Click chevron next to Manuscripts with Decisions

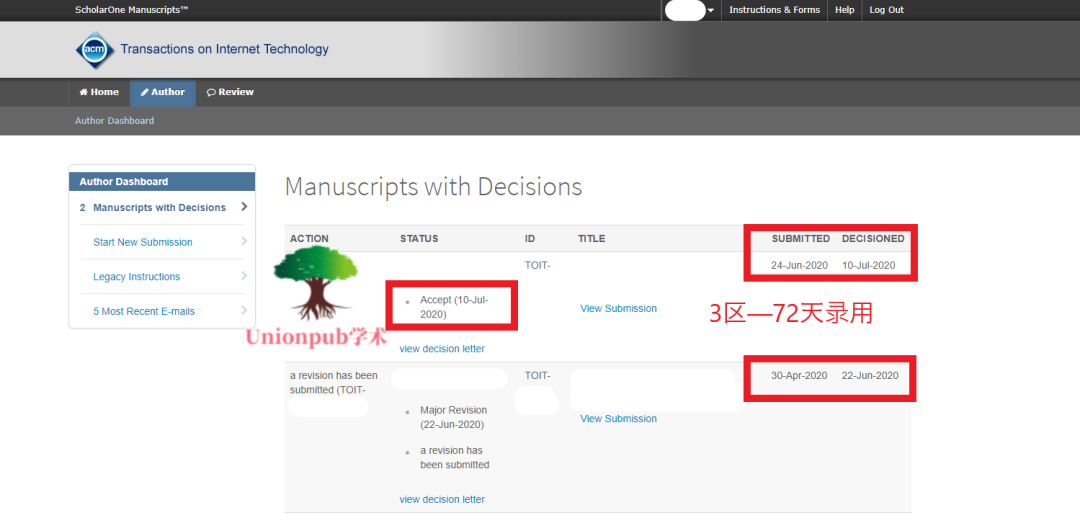(x=244, y=207)
